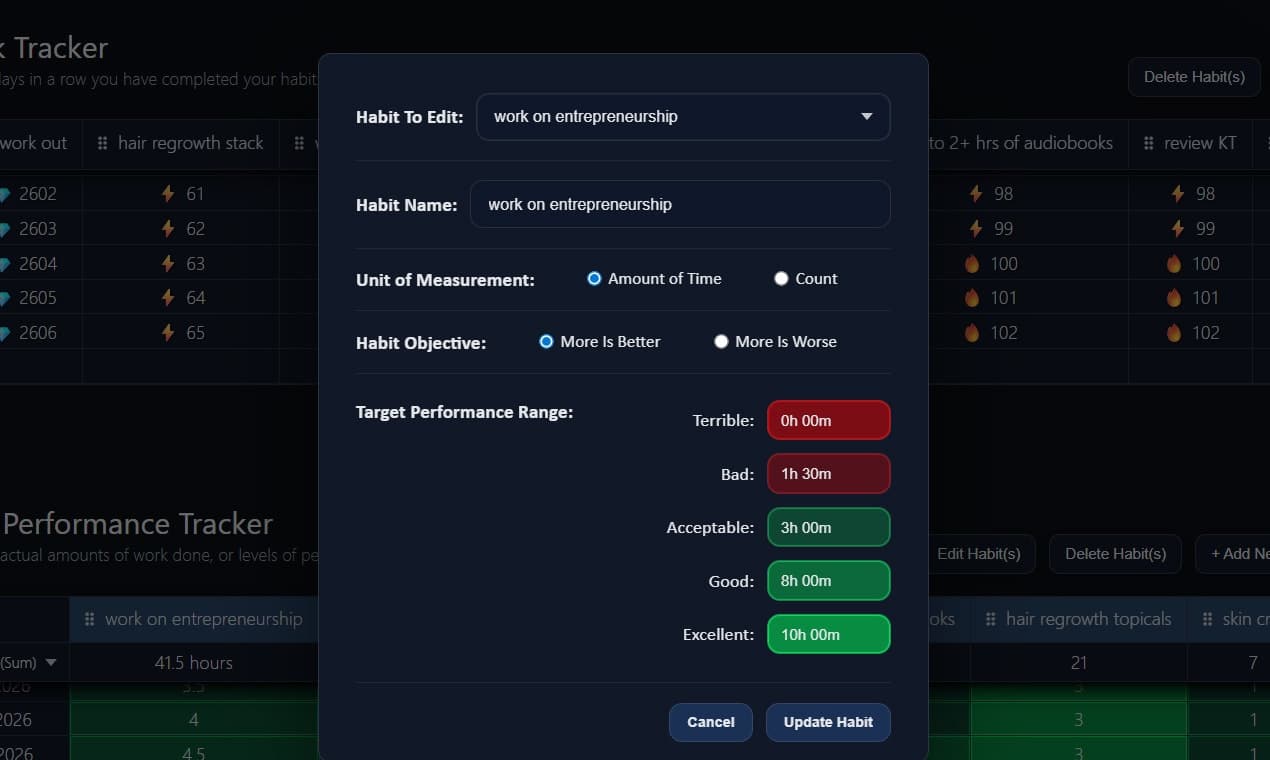Expand the (Sum) aggregation dropdown
Viewport: 1270px width, 760px height.
[x=50, y=663]
